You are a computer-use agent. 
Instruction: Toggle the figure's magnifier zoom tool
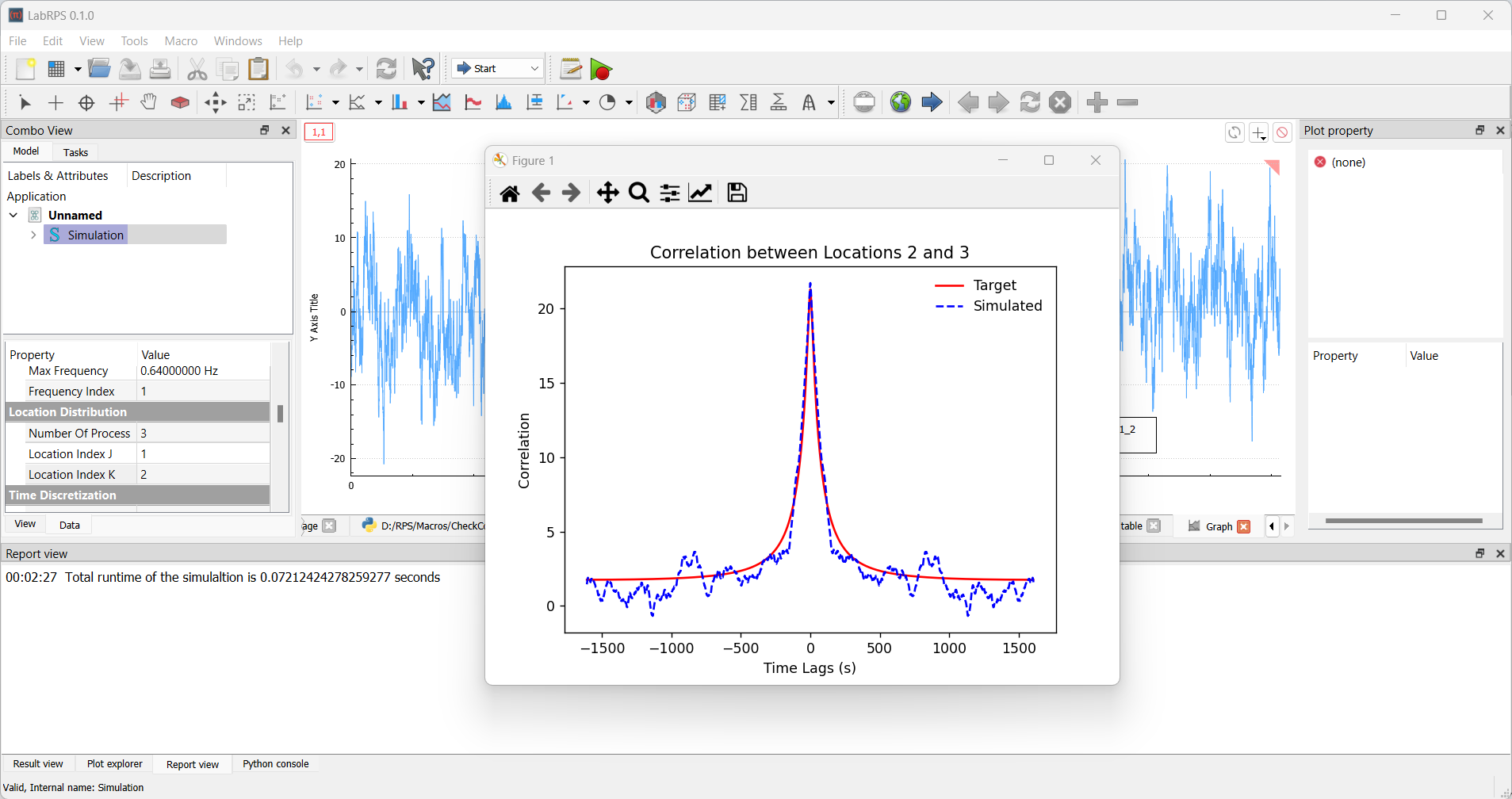[x=638, y=193]
